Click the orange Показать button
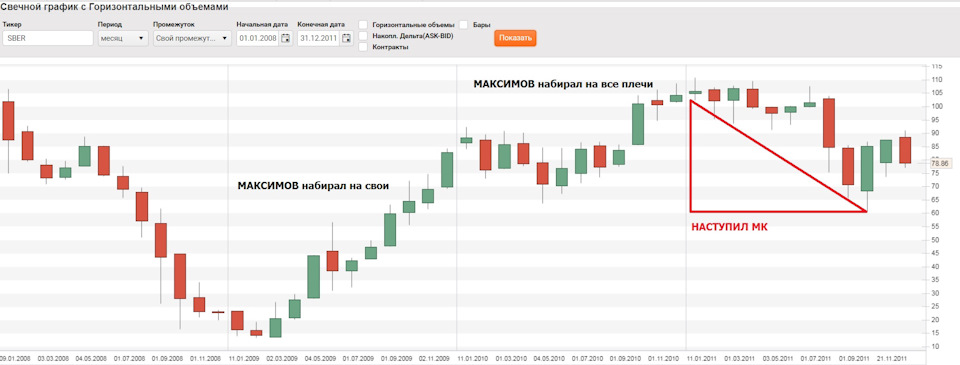Screen dimensions: 960x365 coord(516,38)
